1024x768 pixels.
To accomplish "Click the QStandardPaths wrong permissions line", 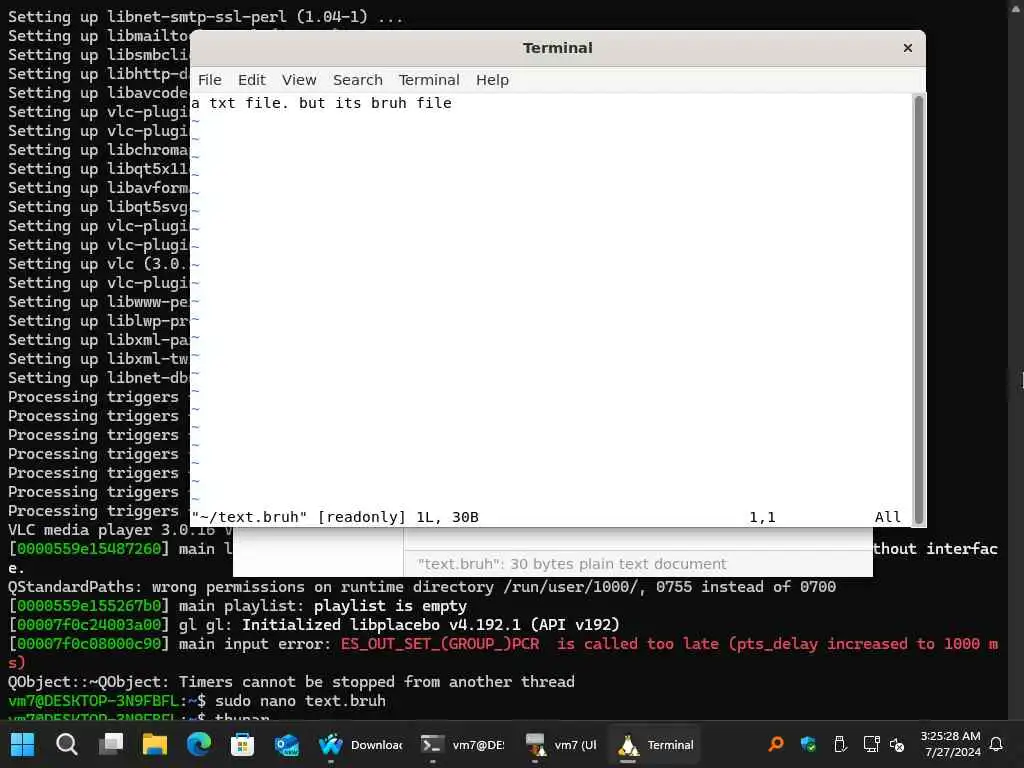I will click(x=422, y=587).
